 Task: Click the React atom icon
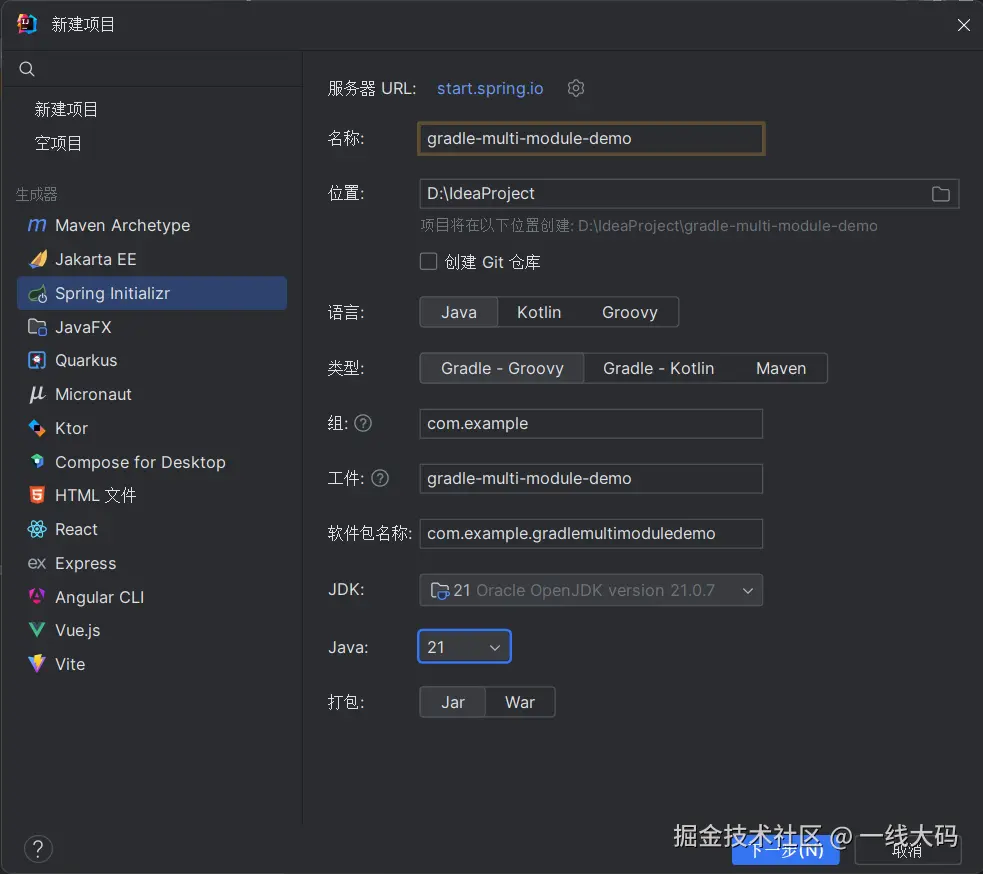click(37, 529)
